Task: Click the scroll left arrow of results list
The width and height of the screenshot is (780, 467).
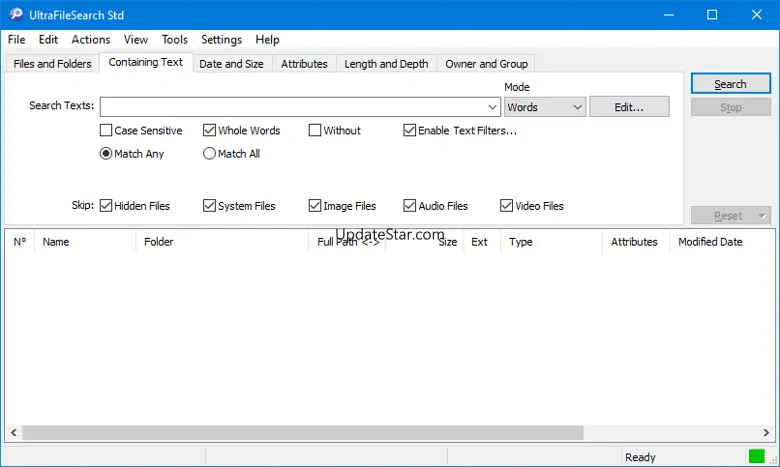Action: 13,432
